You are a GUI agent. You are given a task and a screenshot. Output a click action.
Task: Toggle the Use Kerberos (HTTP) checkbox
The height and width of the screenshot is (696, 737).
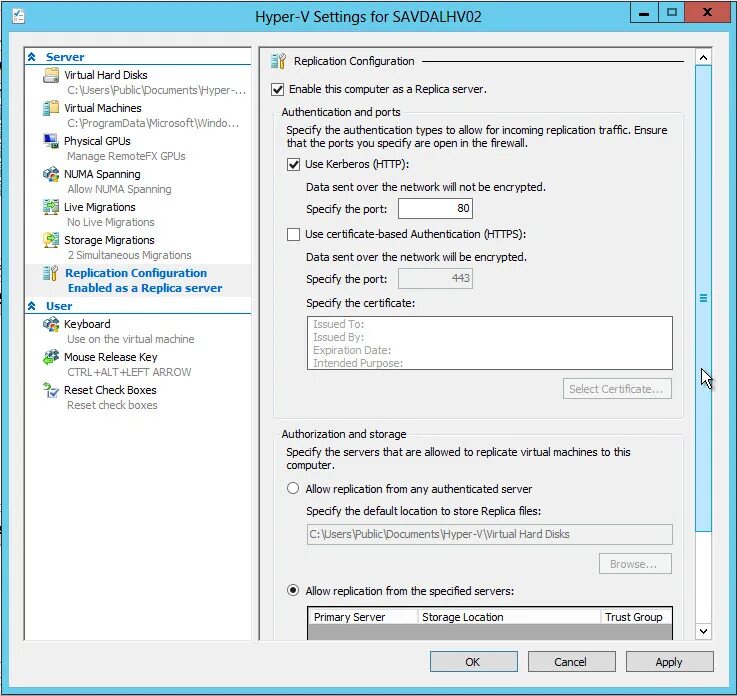click(293, 164)
